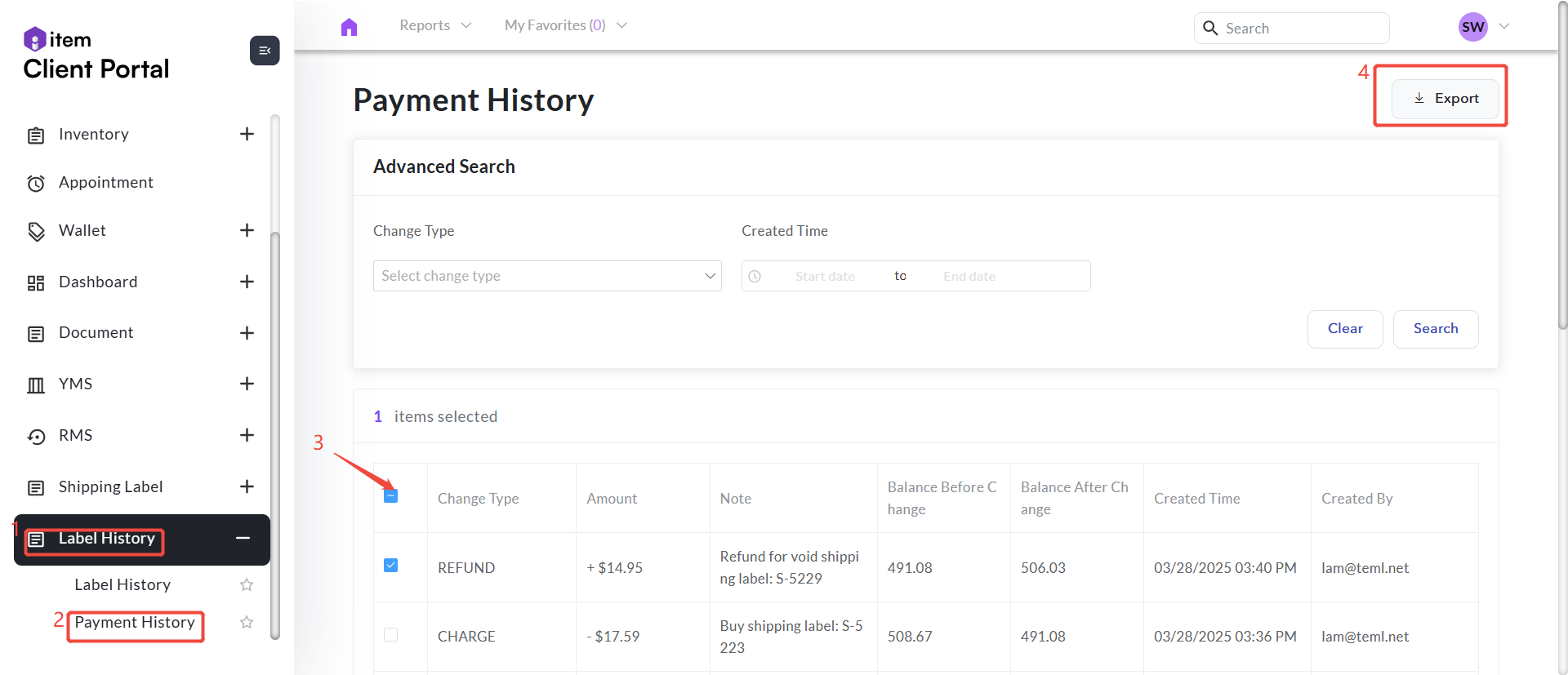Click the Wallet tag icon in sidebar
This screenshot has width=1568, height=675.
point(36,232)
